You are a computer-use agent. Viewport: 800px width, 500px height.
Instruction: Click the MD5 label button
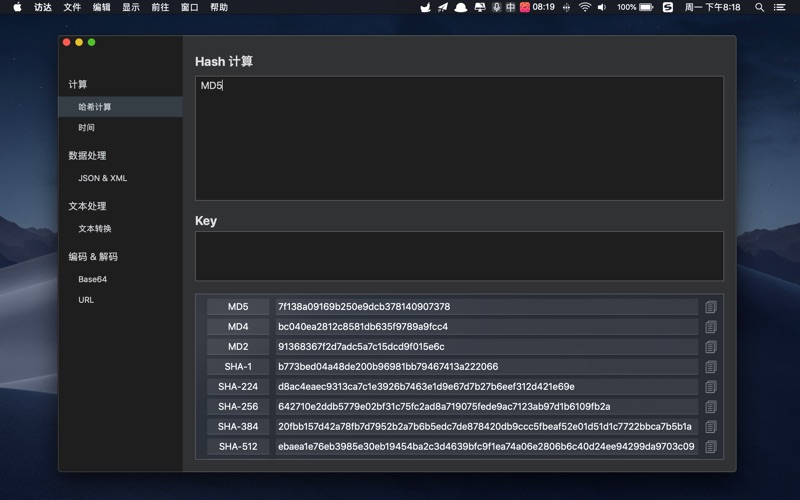[x=238, y=307]
